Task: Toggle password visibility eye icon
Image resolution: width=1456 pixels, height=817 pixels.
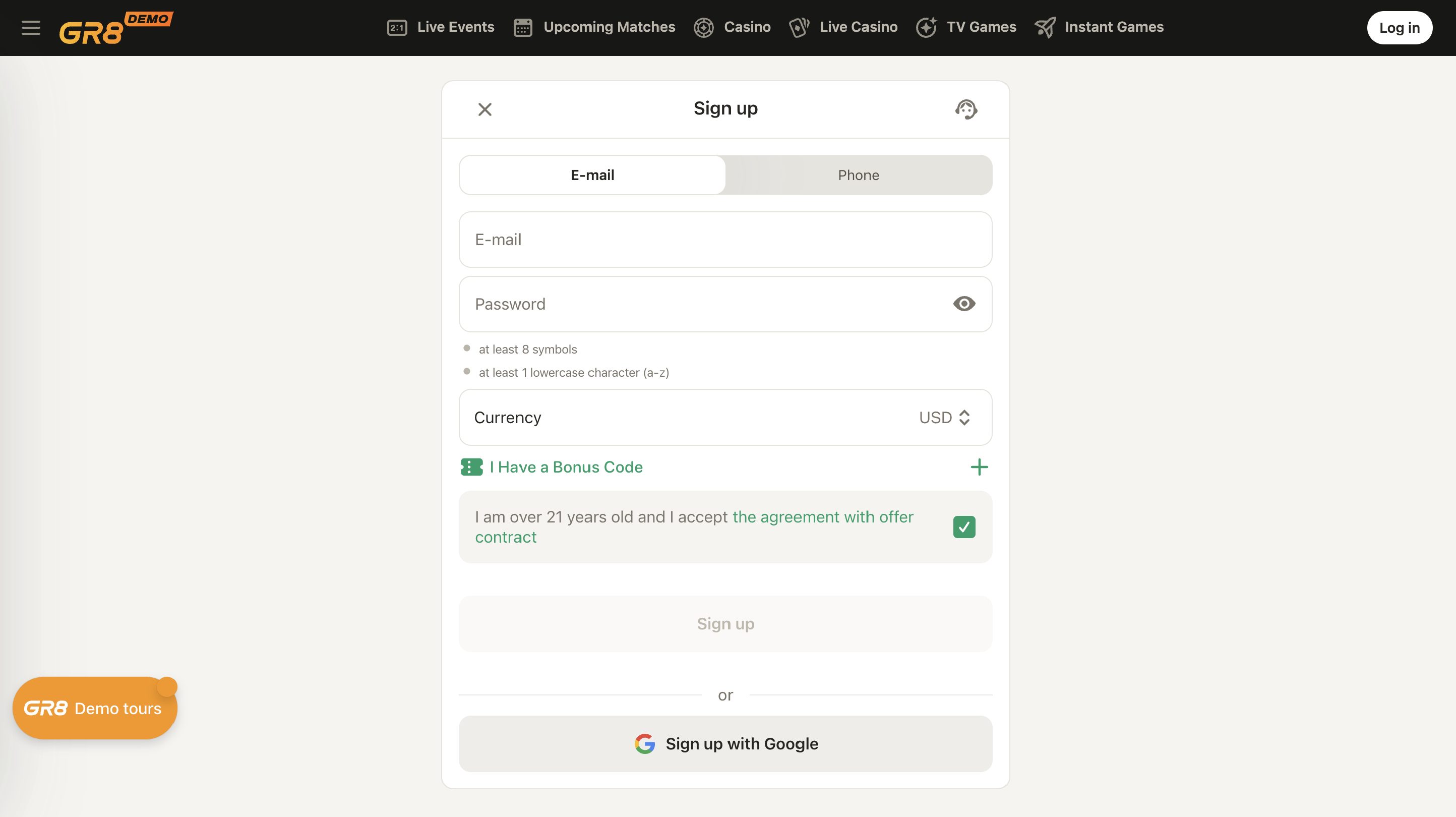Action: 964,303
